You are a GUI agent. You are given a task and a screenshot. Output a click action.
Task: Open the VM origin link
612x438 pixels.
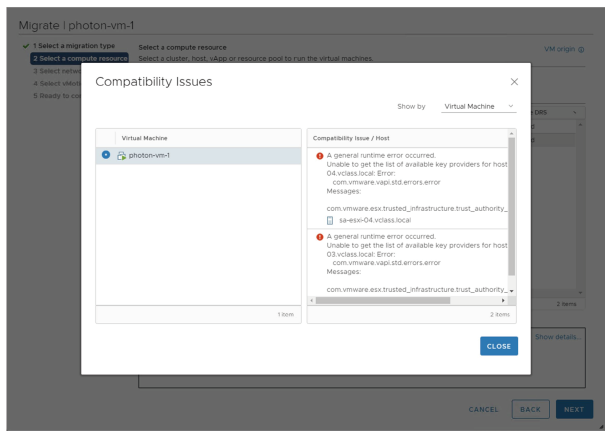[559, 49]
